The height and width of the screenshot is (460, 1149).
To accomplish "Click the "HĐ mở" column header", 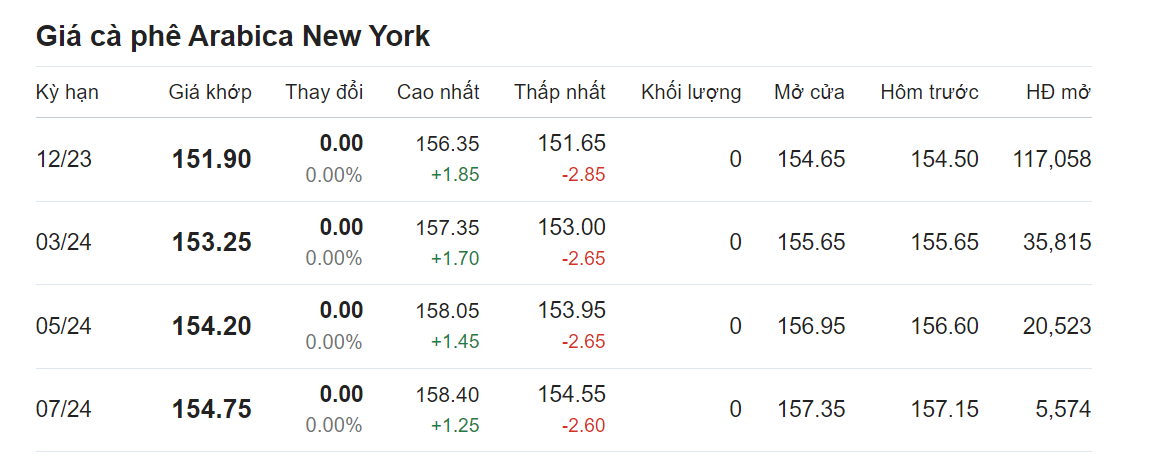I will click(x=1058, y=93).
